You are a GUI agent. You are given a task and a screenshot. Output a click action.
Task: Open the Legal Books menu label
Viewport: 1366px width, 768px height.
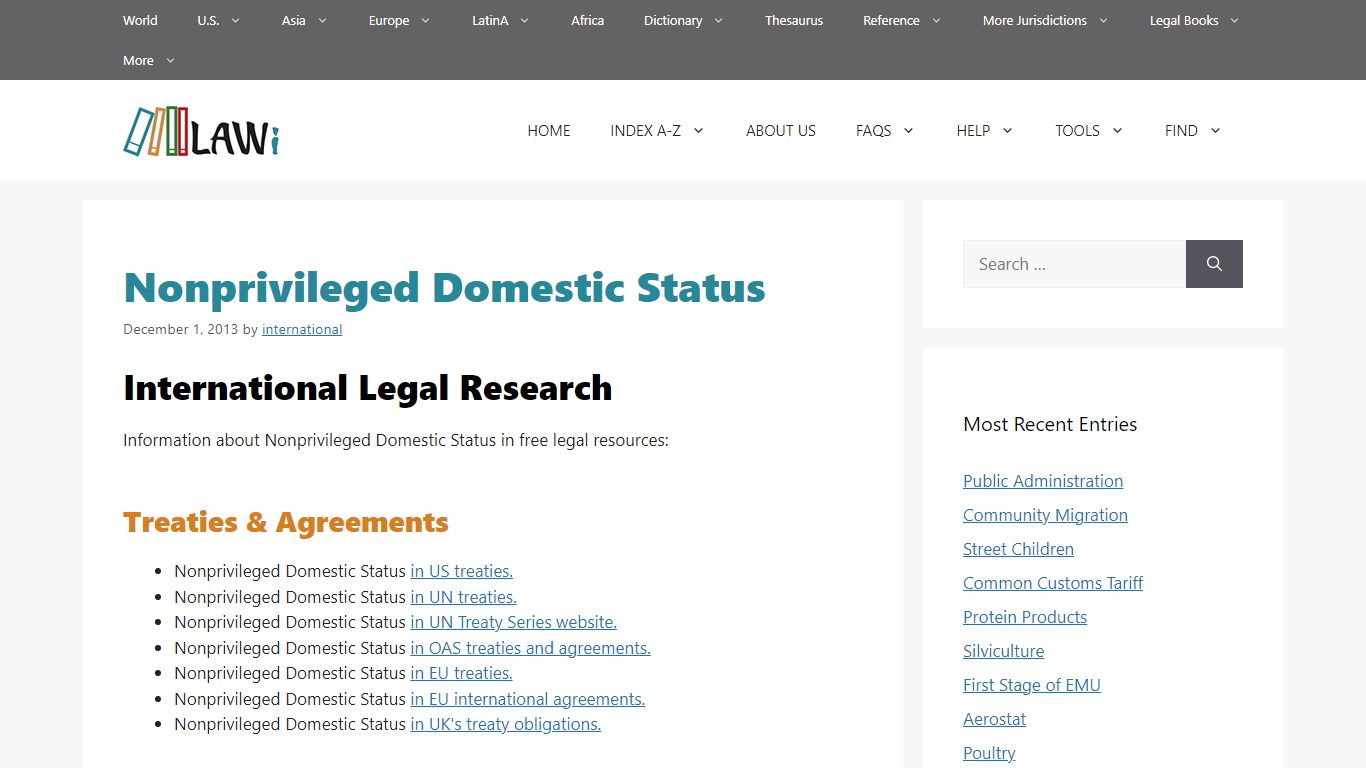tap(1184, 20)
